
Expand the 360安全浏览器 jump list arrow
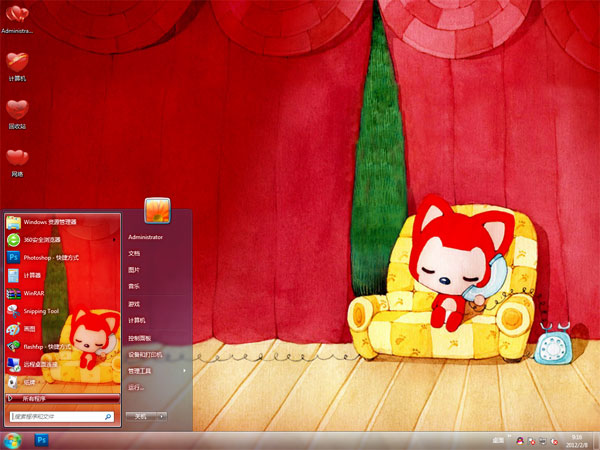click(114, 240)
